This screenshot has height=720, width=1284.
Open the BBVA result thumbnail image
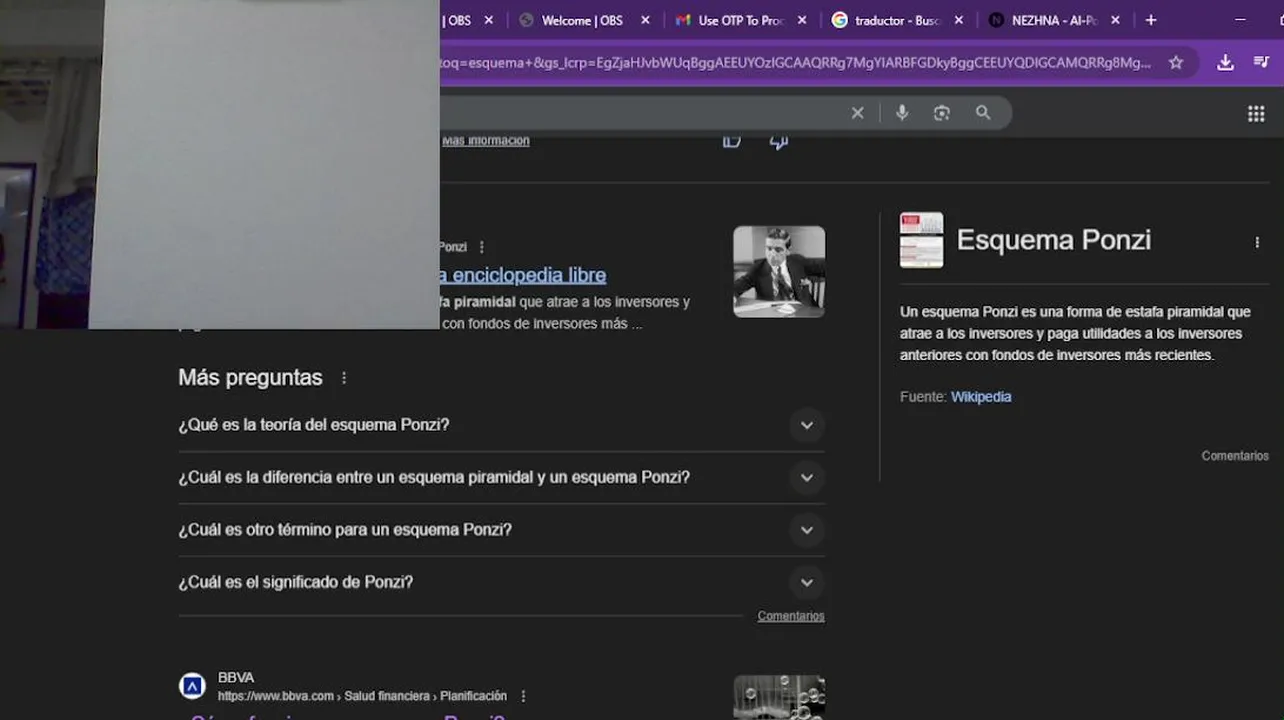tap(779, 697)
